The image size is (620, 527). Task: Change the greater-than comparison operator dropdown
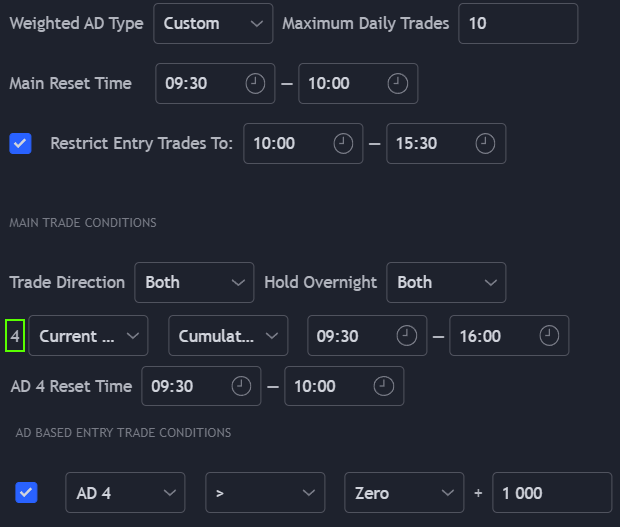click(x=265, y=493)
